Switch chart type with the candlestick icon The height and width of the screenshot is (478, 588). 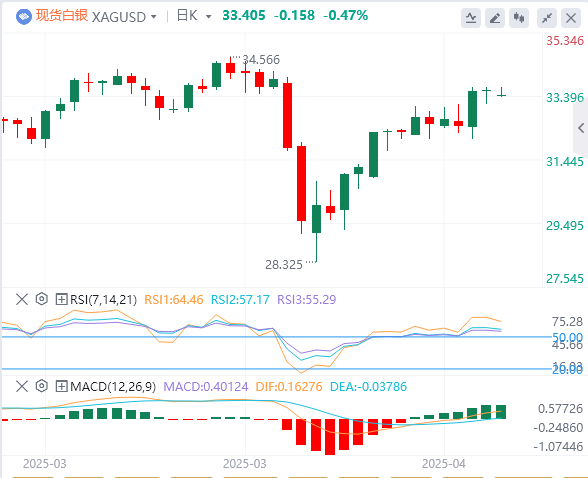tap(519, 18)
